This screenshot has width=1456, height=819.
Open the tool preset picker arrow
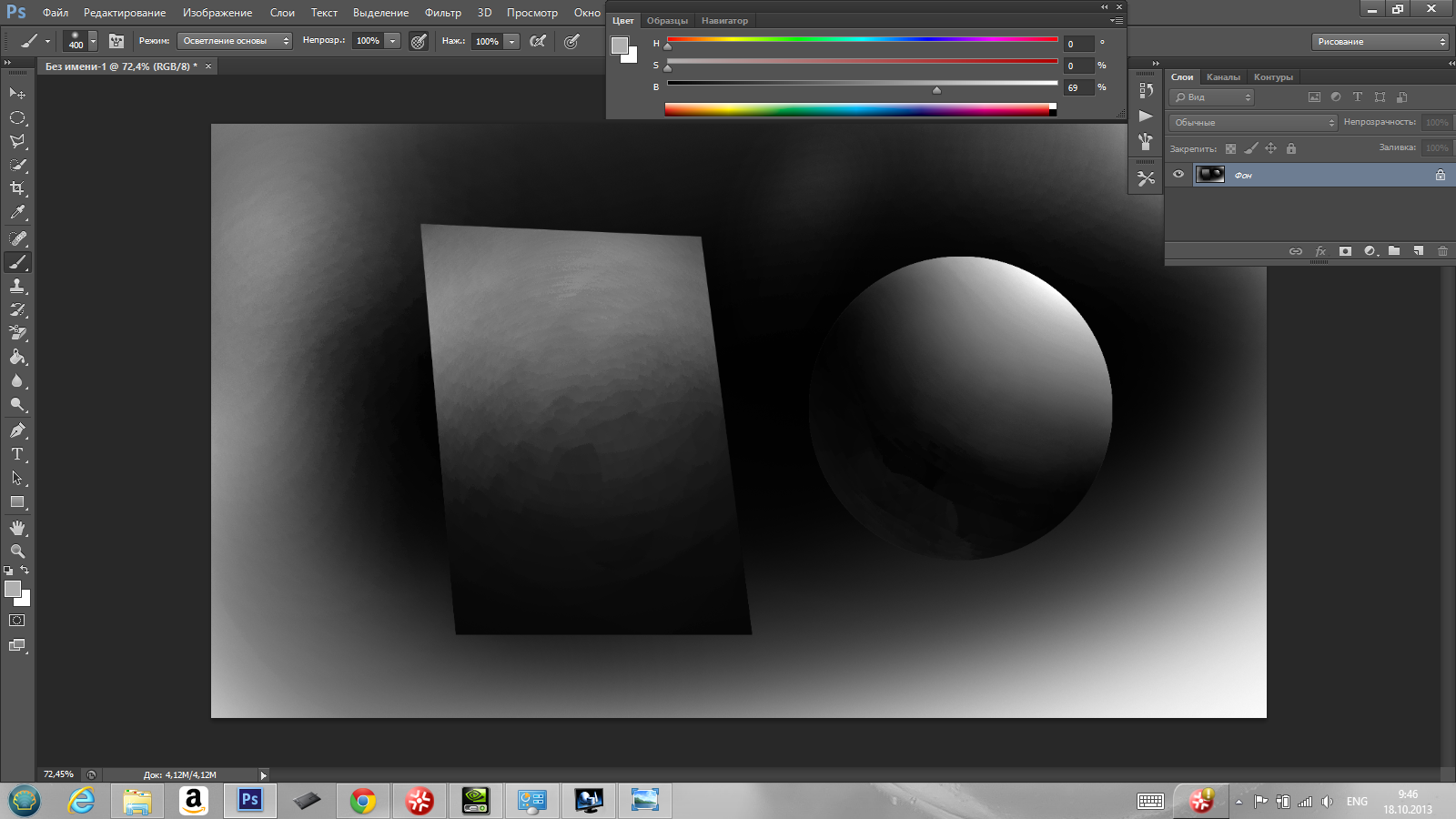tap(47, 41)
